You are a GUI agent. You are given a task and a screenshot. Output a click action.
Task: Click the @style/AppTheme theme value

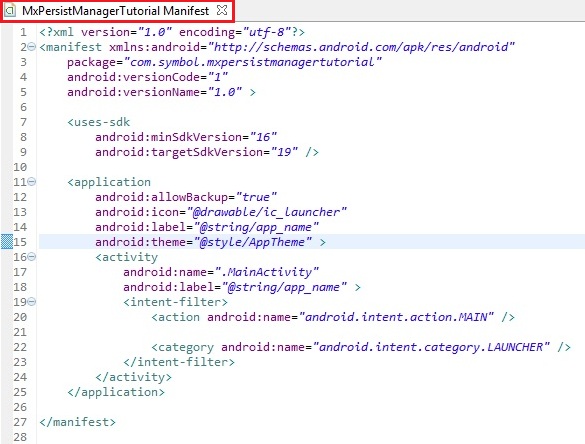coord(253,242)
